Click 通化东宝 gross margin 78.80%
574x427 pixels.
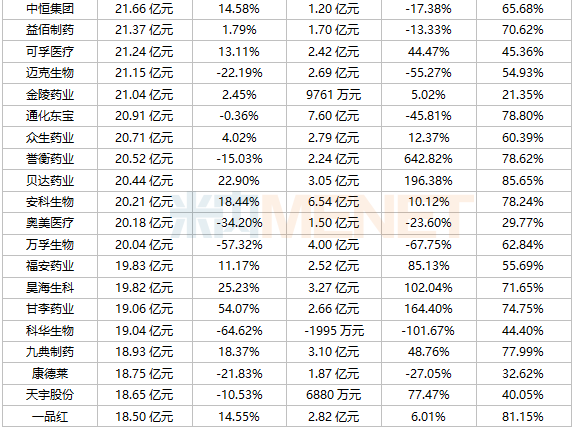[523, 116]
